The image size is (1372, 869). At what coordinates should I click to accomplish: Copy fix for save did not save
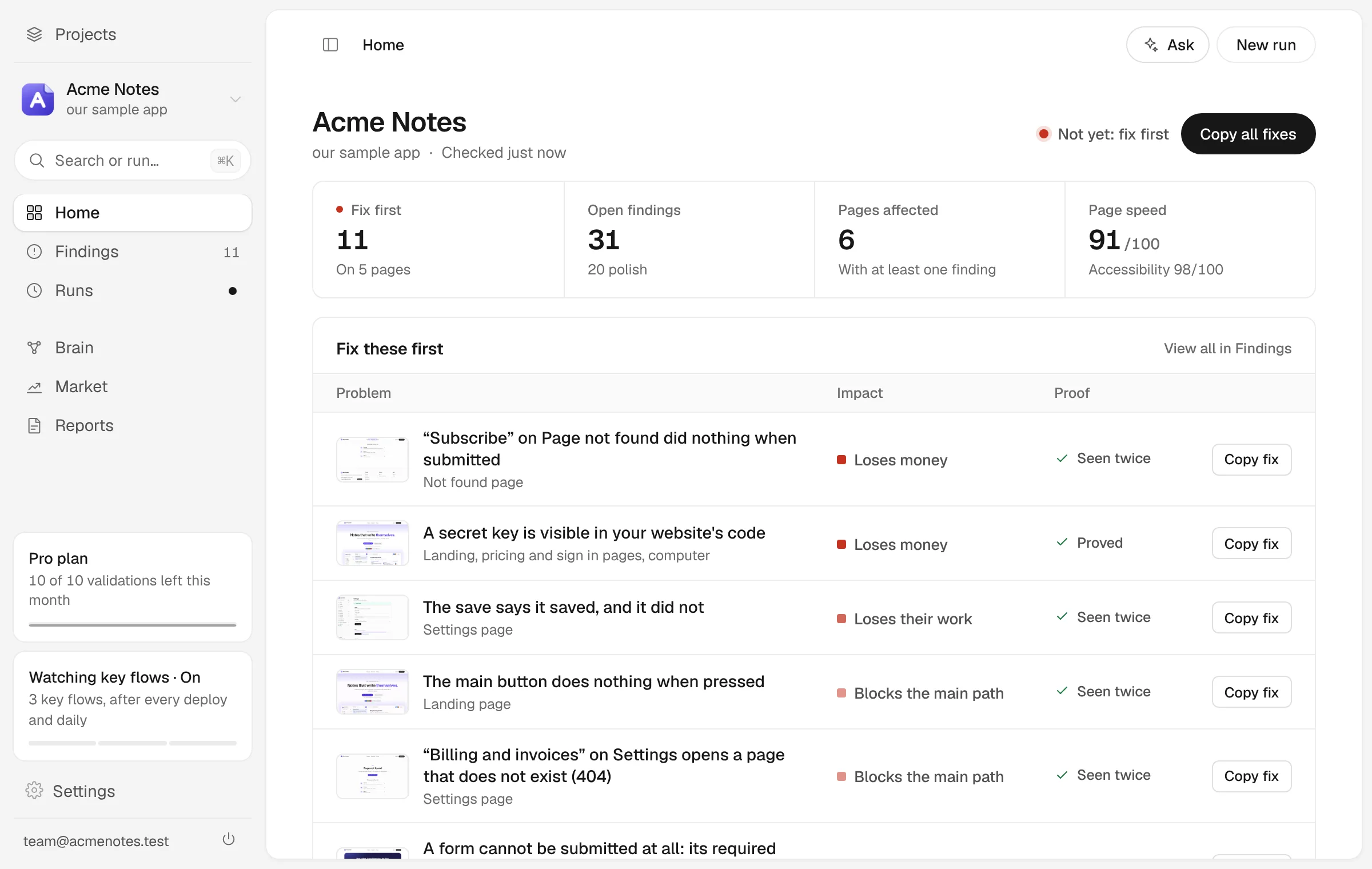[1251, 617]
